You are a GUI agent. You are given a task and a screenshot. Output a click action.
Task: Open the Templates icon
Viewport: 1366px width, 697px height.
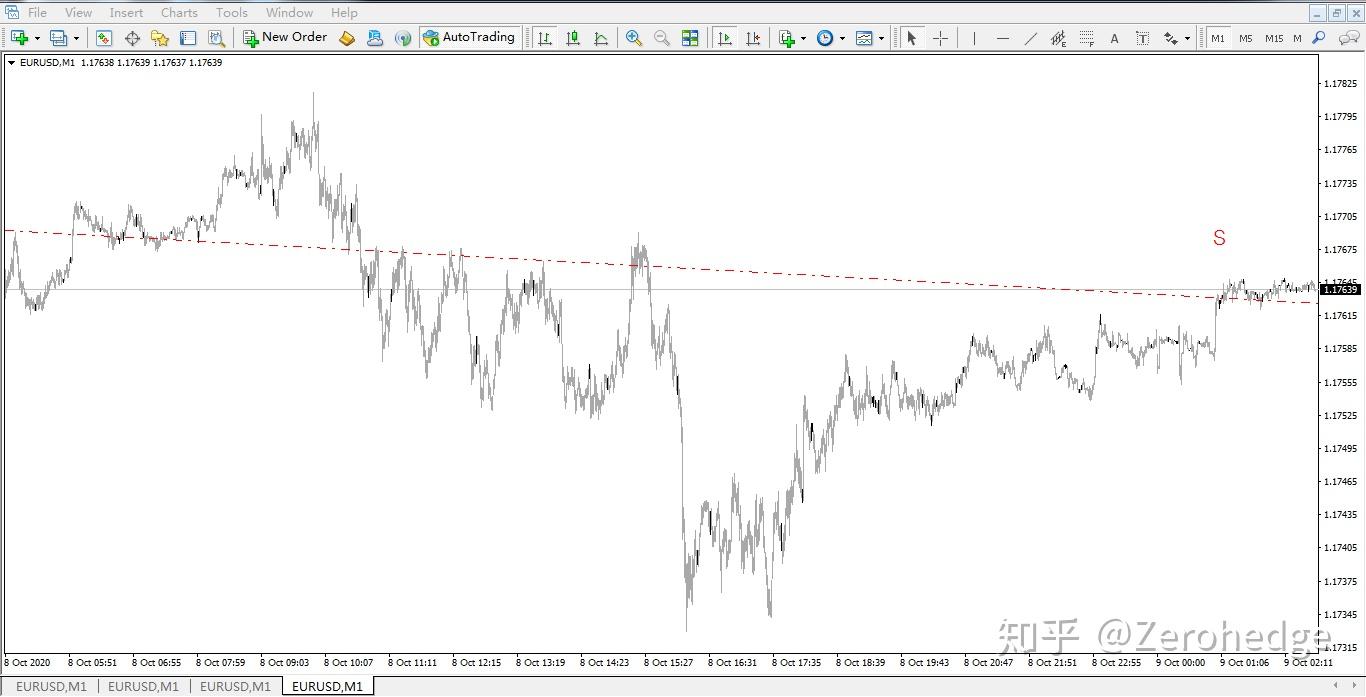pos(864,38)
